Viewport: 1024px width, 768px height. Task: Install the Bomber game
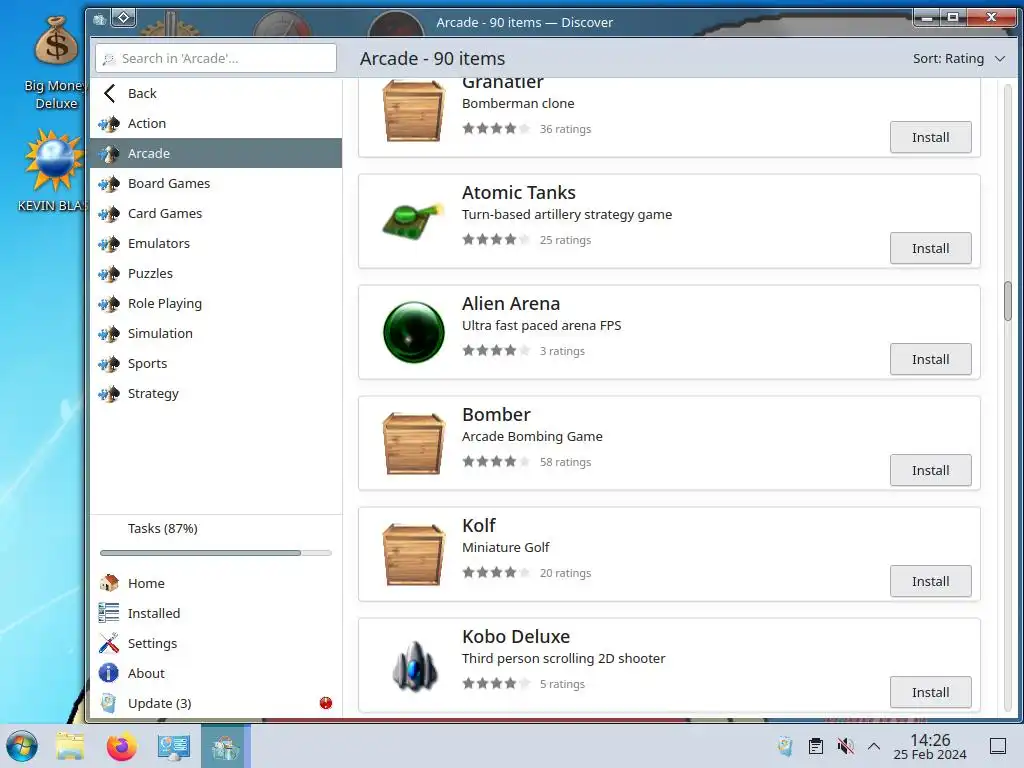pos(931,470)
